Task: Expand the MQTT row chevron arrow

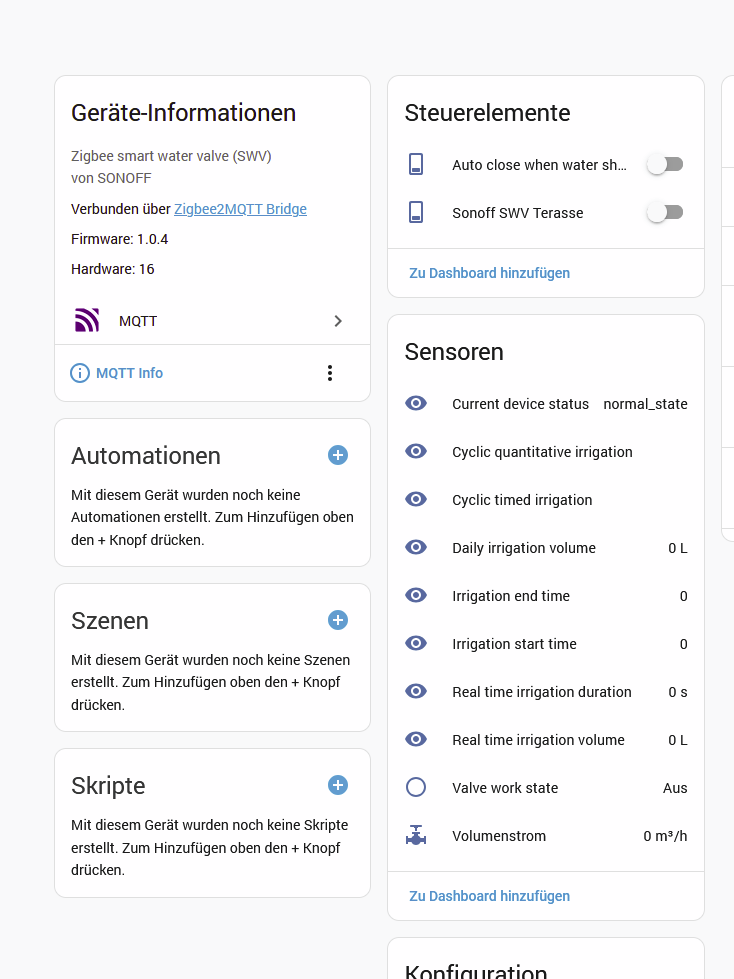Action: pyautogui.click(x=338, y=321)
